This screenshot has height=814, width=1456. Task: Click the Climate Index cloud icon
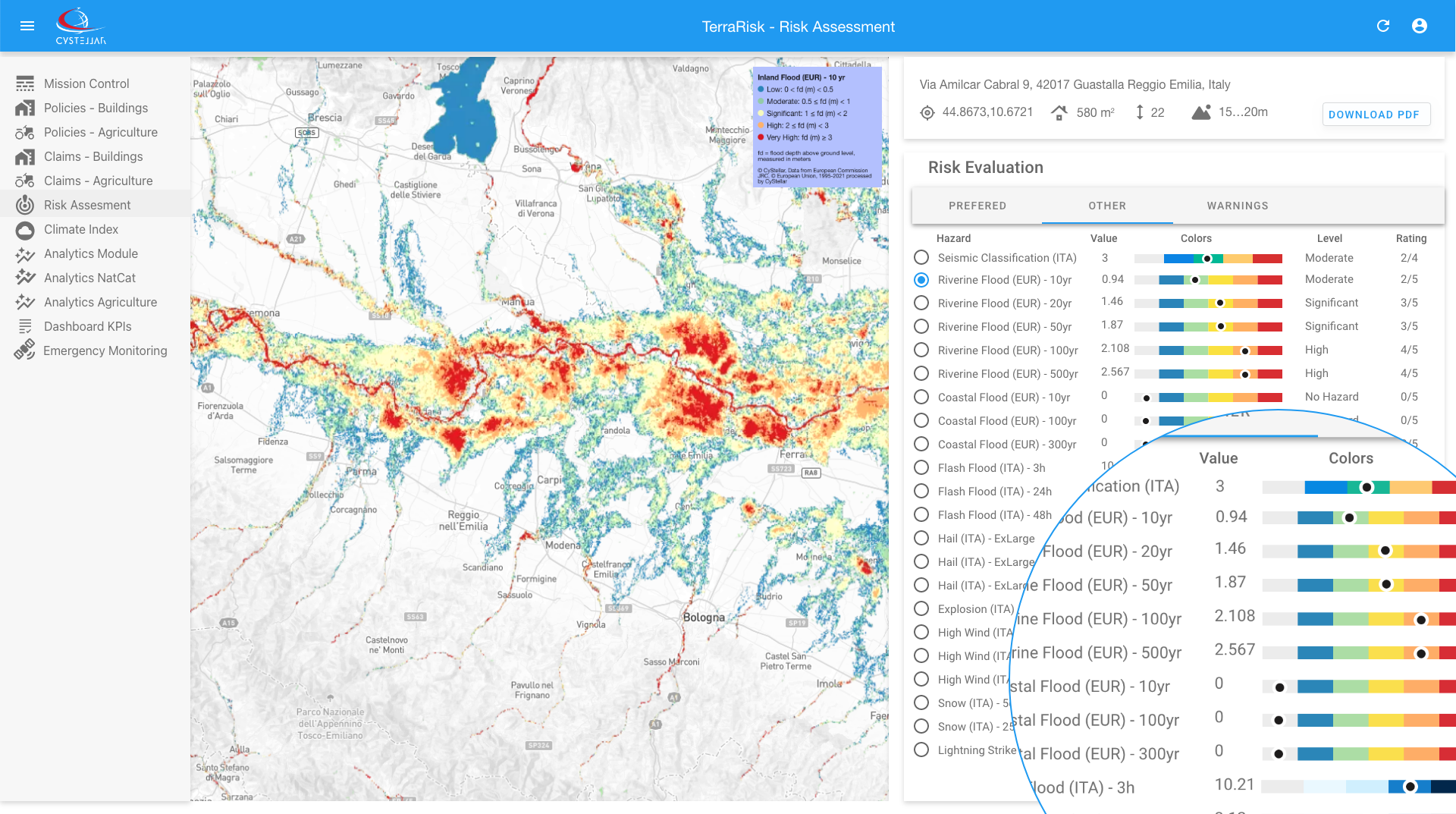pos(25,230)
